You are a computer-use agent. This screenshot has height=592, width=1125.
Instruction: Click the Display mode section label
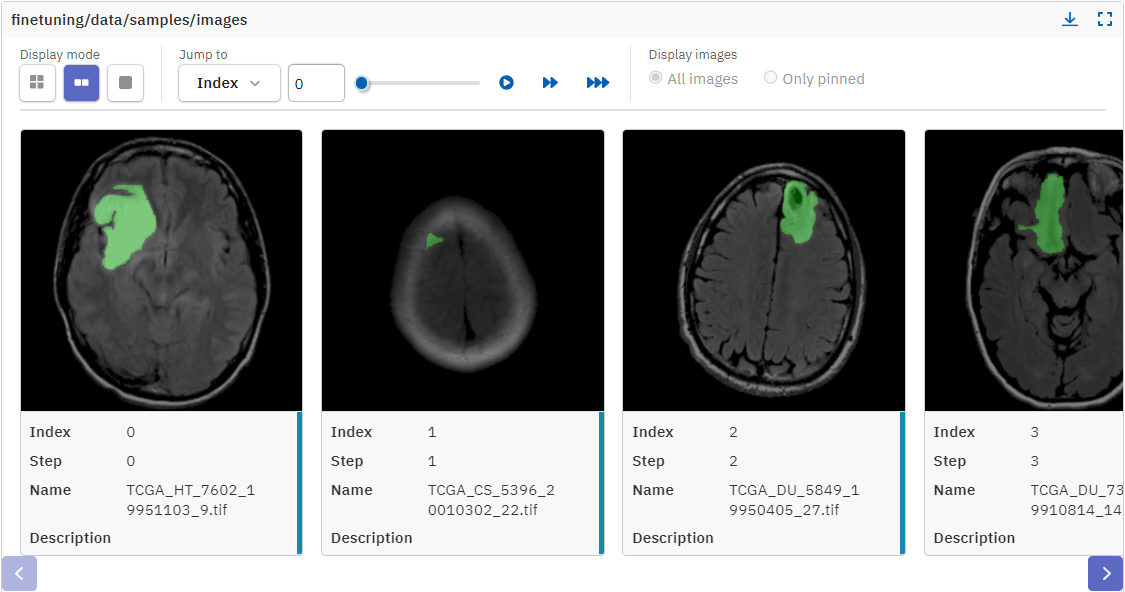pyautogui.click(x=59, y=54)
